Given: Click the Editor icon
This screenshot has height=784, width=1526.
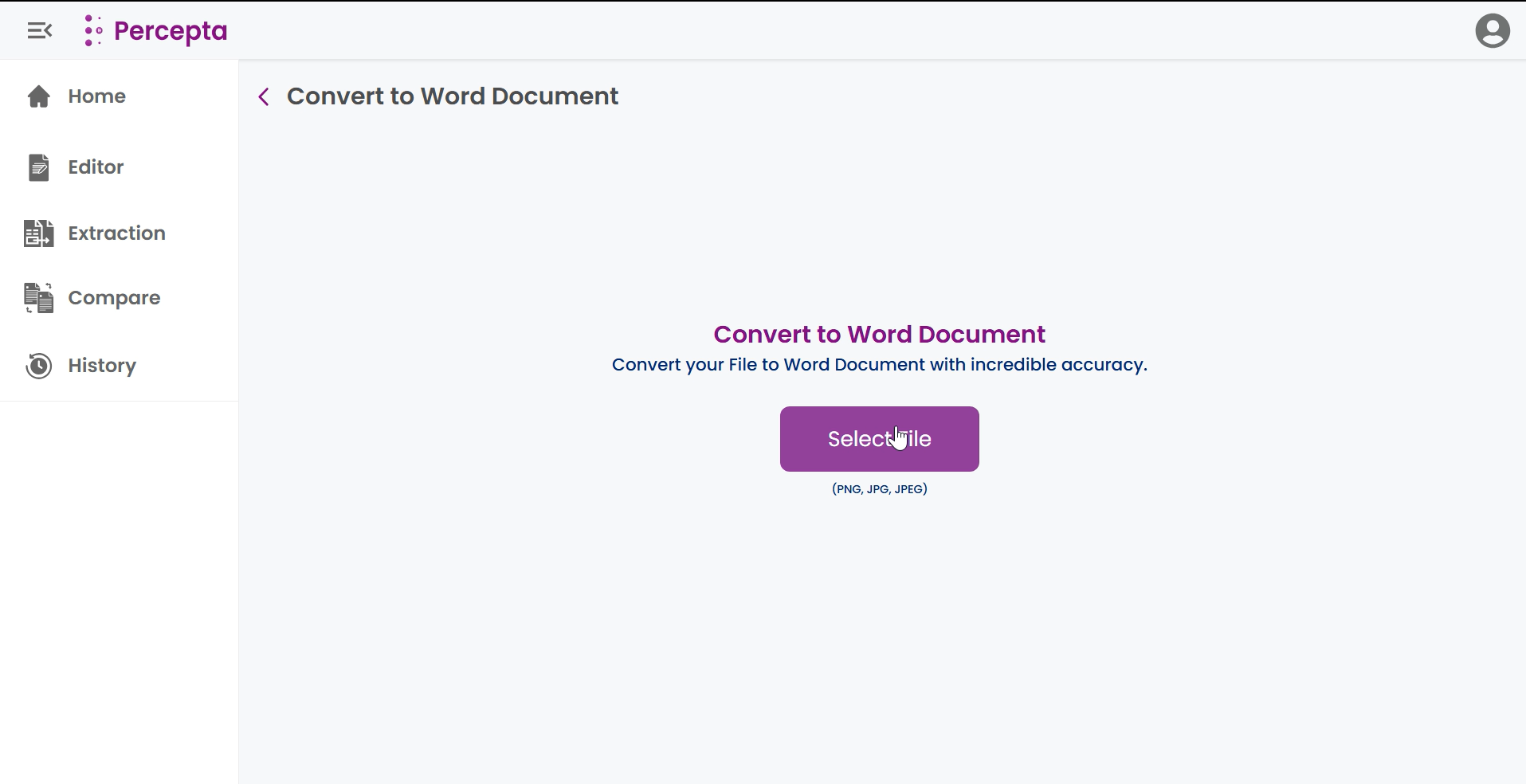Looking at the screenshot, I should coord(39,167).
